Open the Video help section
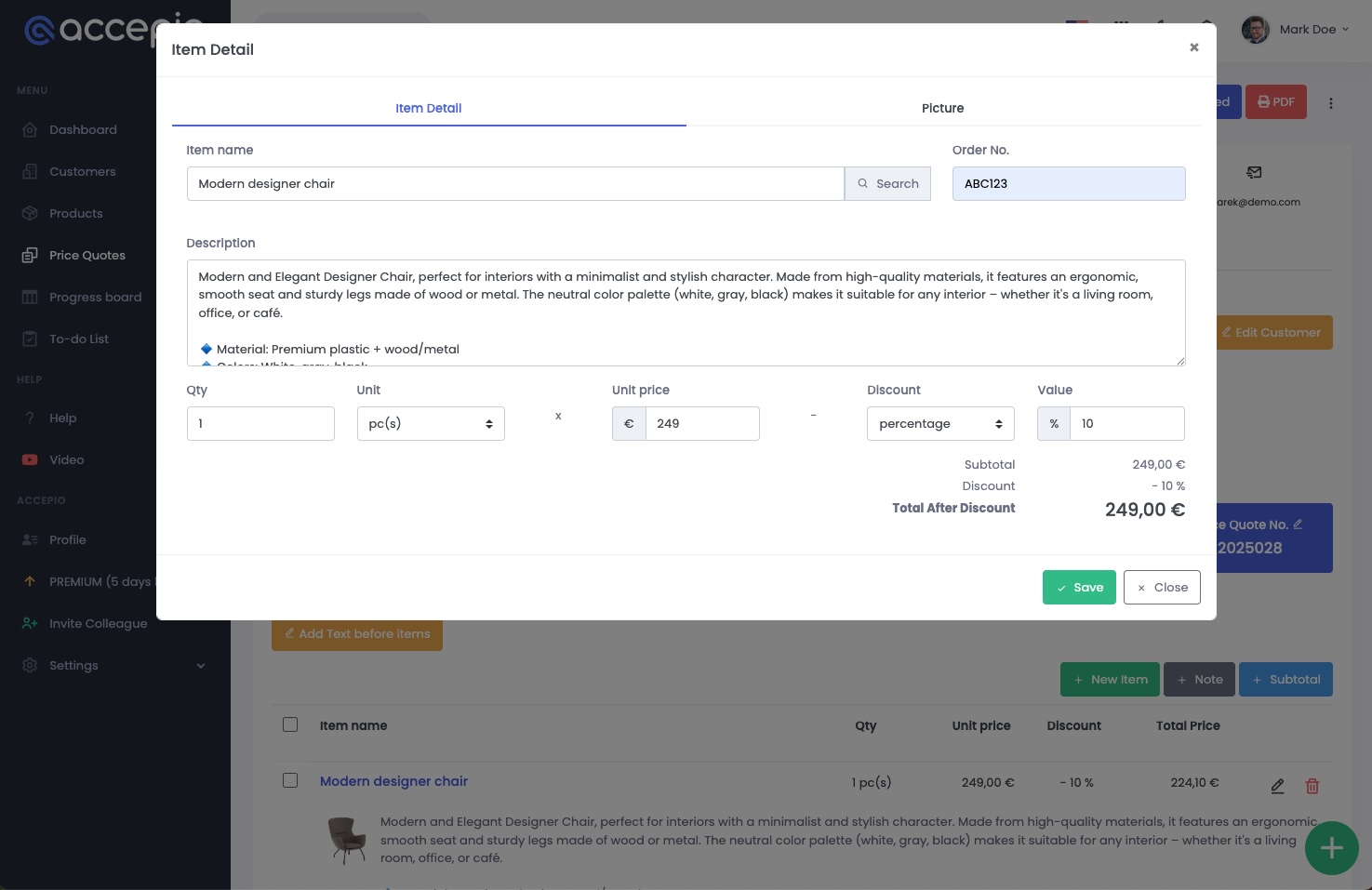The width and height of the screenshot is (1372, 890). pos(66,459)
